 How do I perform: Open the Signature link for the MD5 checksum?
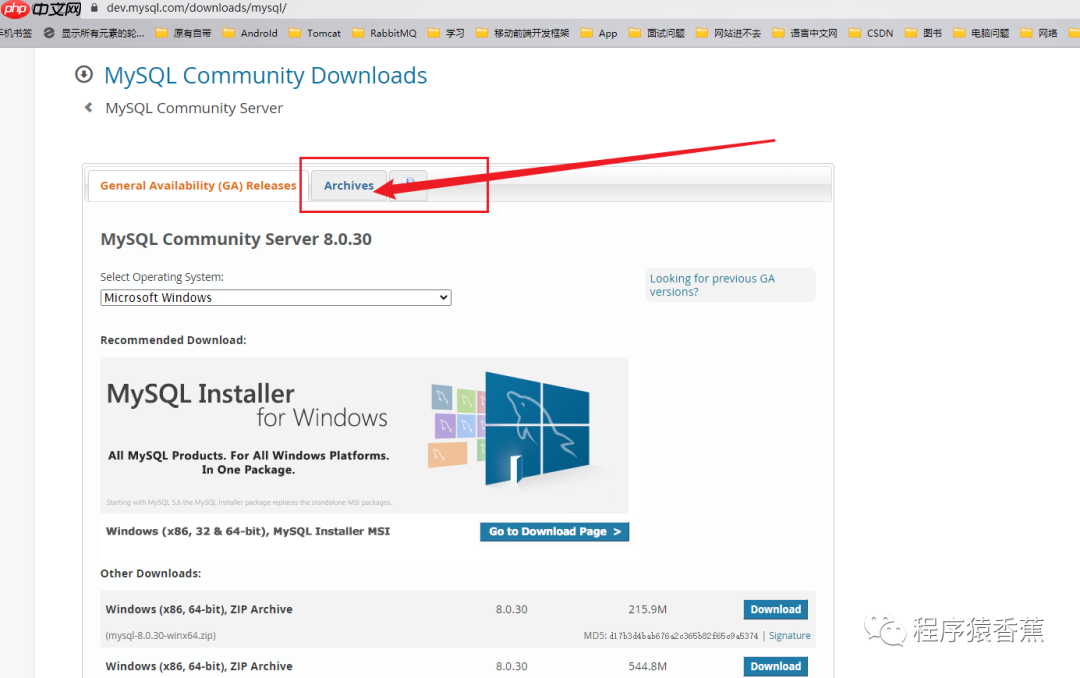coord(789,635)
